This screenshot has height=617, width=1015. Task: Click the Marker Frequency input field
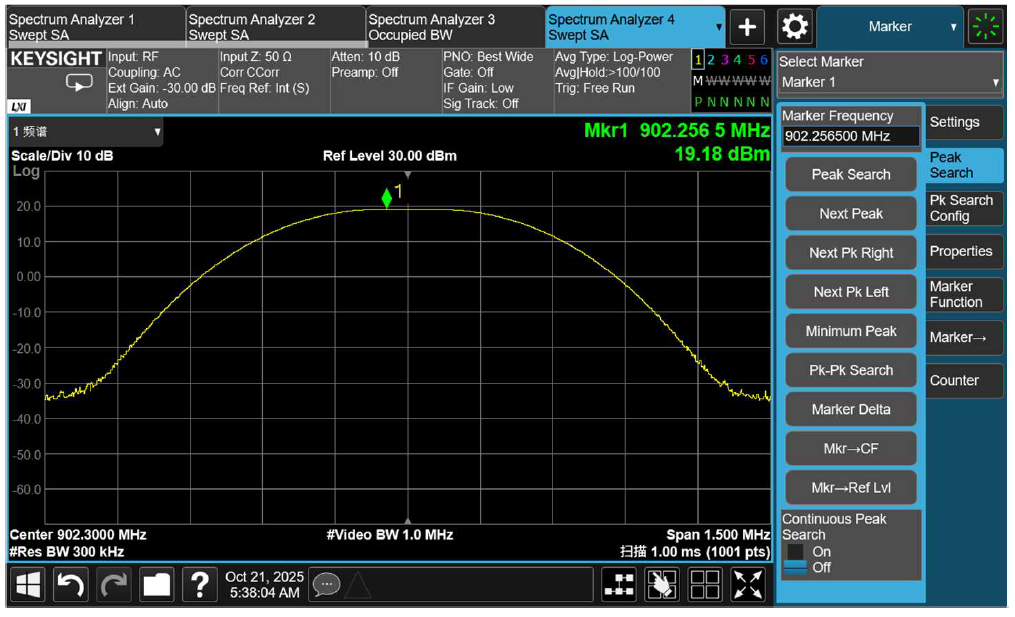click(x=849, y=135)
